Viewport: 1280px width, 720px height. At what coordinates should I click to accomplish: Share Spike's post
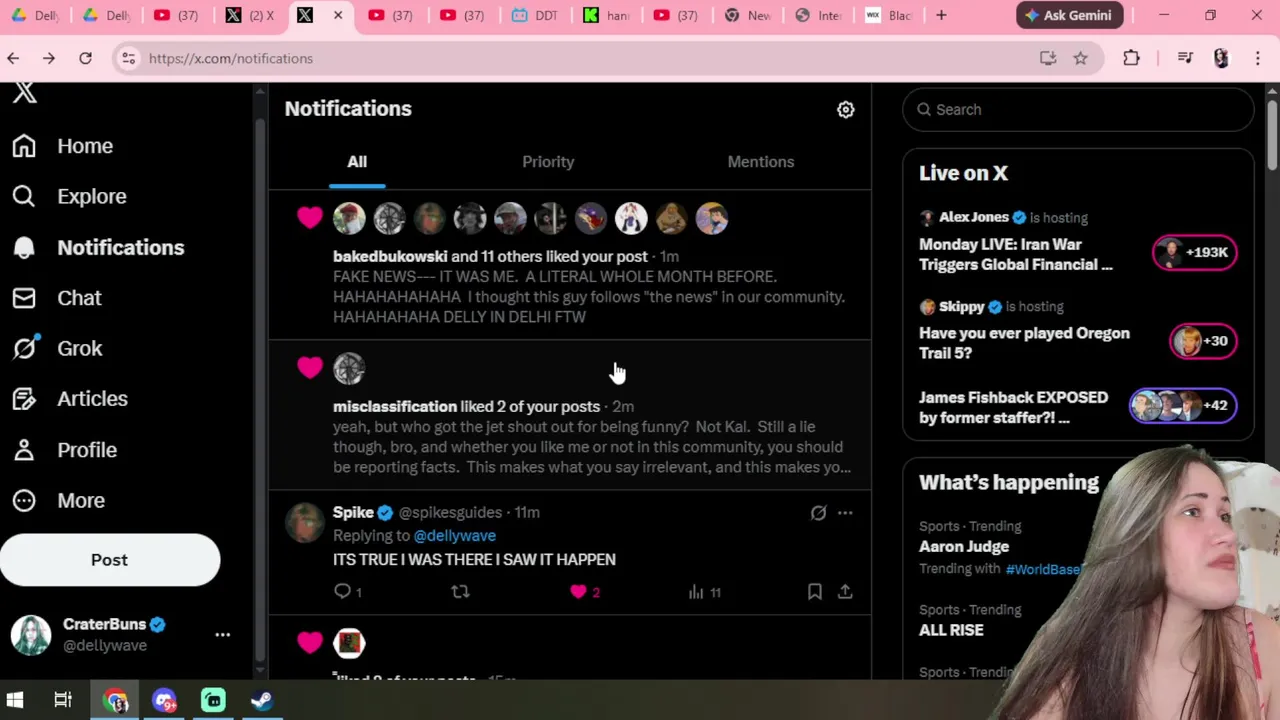[845, 592]
